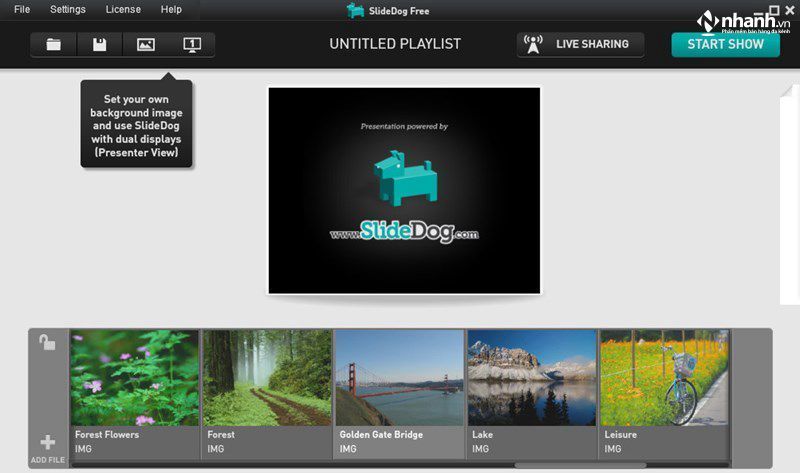Click the 'Lake' caption text
Image resolution: width=800 pixels, height=473 pixels.
point(482,435)
